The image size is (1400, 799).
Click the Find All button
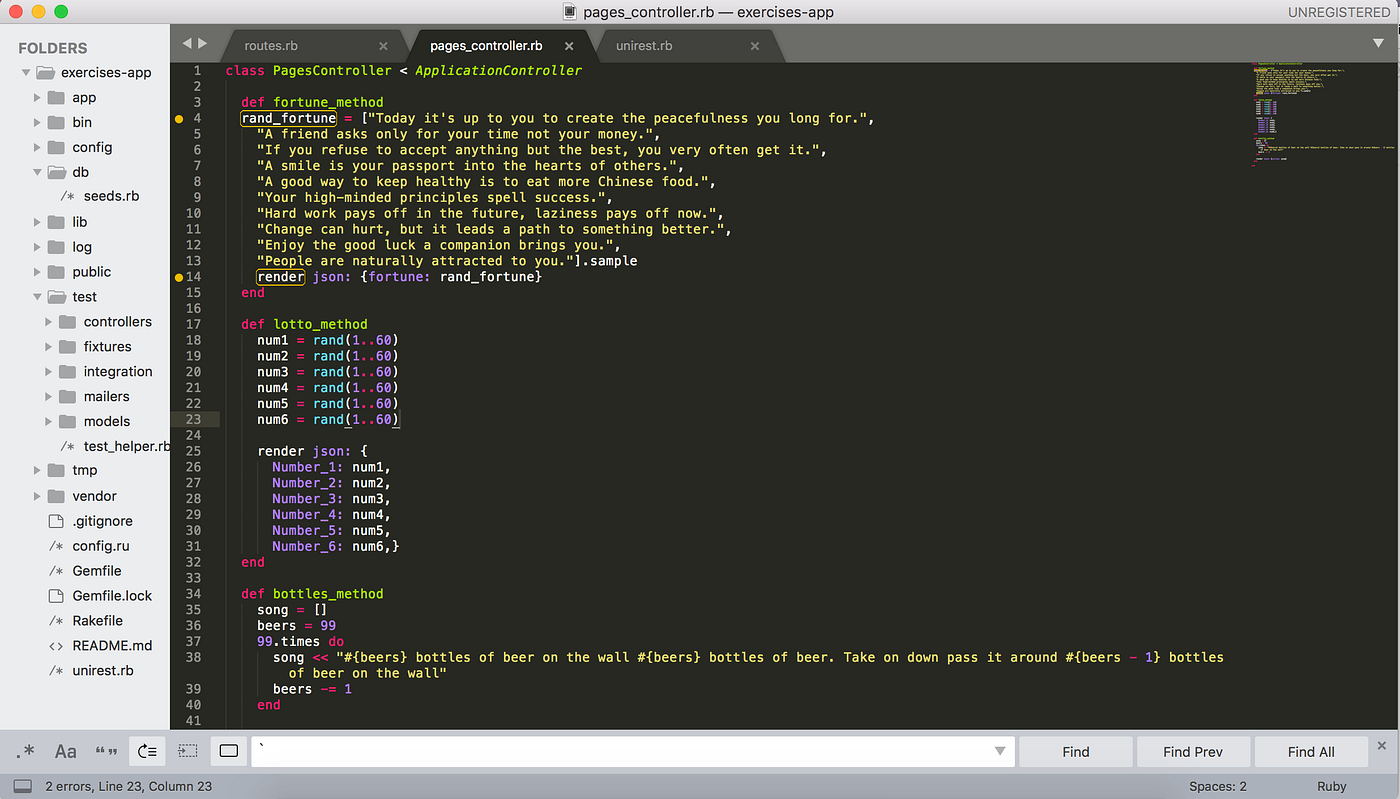click(1311, 751)
